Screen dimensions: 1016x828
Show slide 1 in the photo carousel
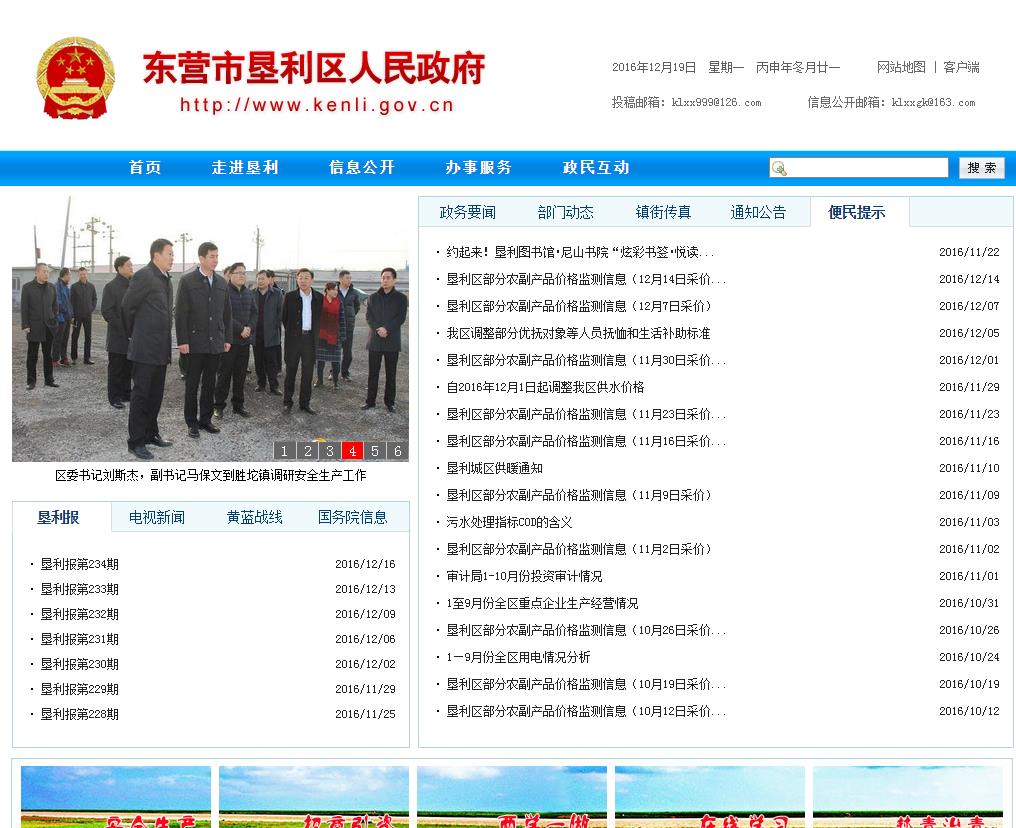[284, 451]
